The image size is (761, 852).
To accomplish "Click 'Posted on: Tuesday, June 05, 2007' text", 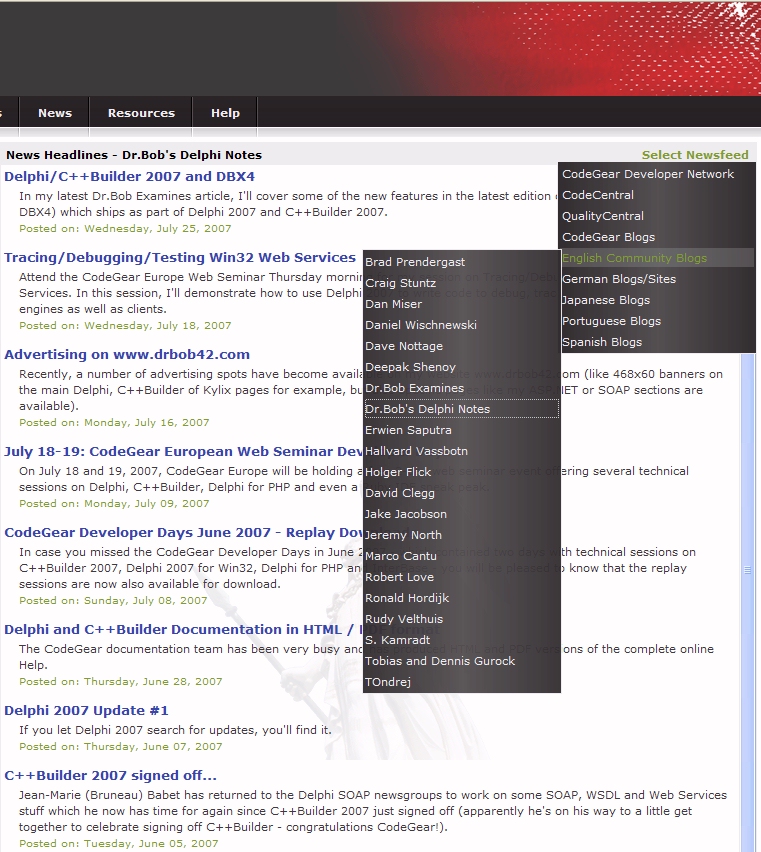I will click(118, 843).
